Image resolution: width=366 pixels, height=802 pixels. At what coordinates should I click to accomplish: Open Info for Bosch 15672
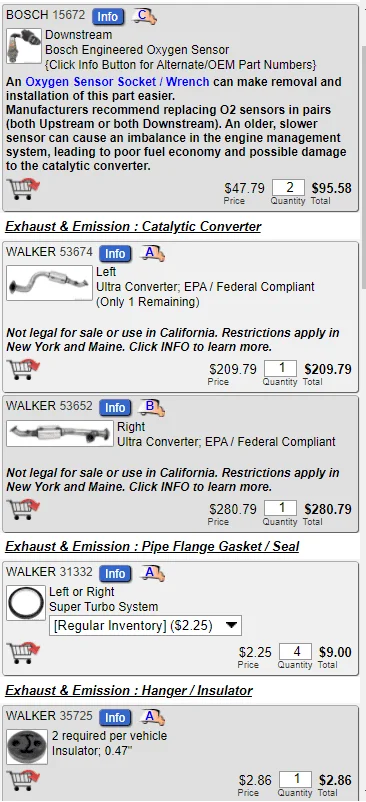[x=107, y=16]
